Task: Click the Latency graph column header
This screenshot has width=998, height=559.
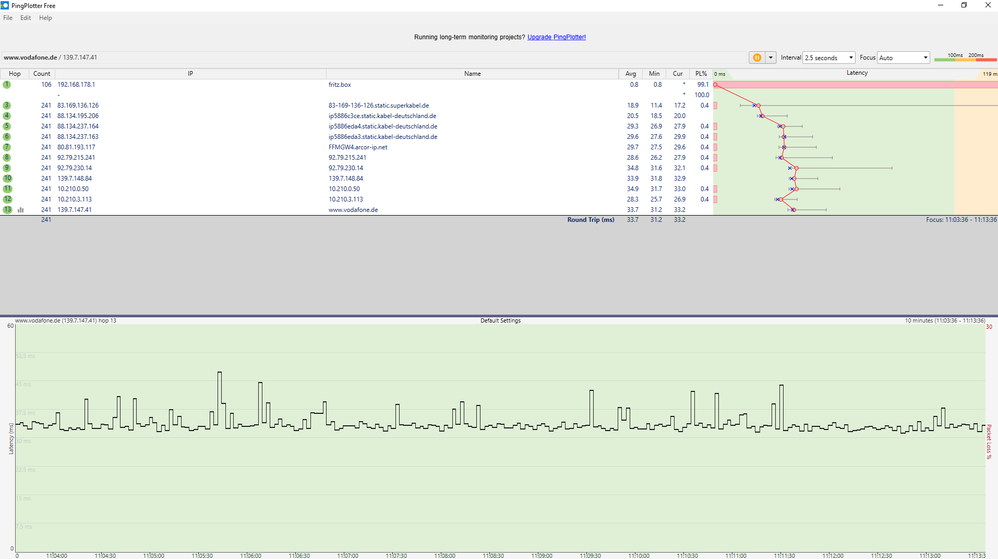Action: (856, 73)
